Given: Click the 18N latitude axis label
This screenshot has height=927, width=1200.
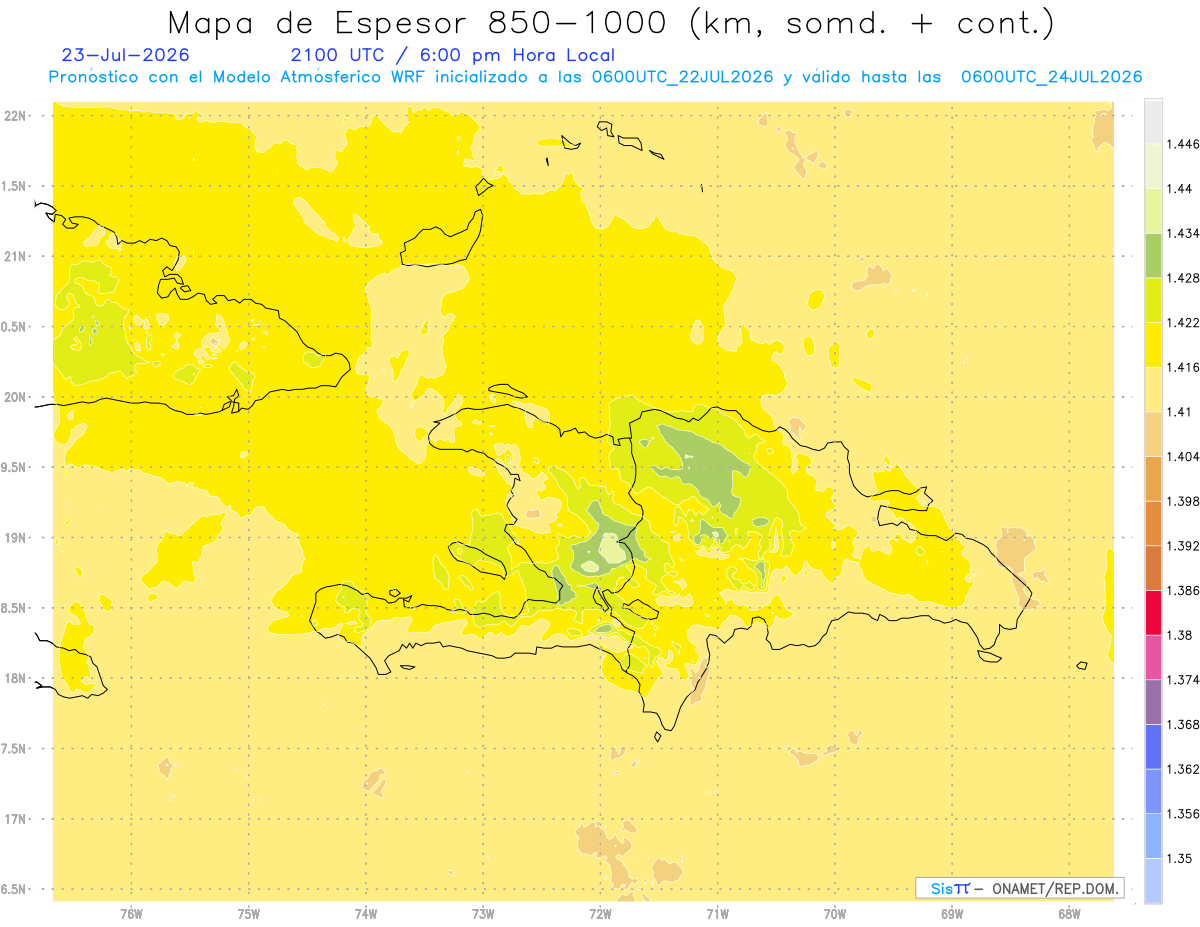Looking at the screenshot, I should pyautogui.click(x=16, y=678).
